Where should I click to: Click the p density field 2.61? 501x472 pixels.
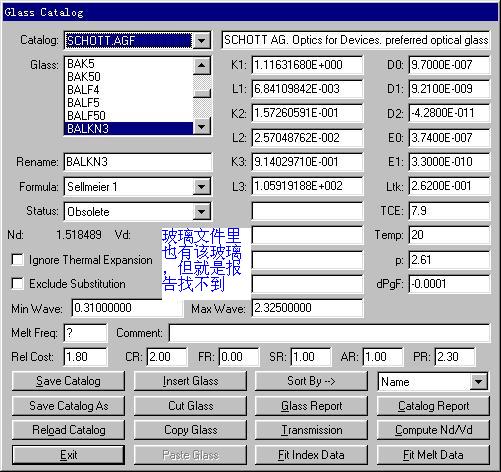coord(450,260)
